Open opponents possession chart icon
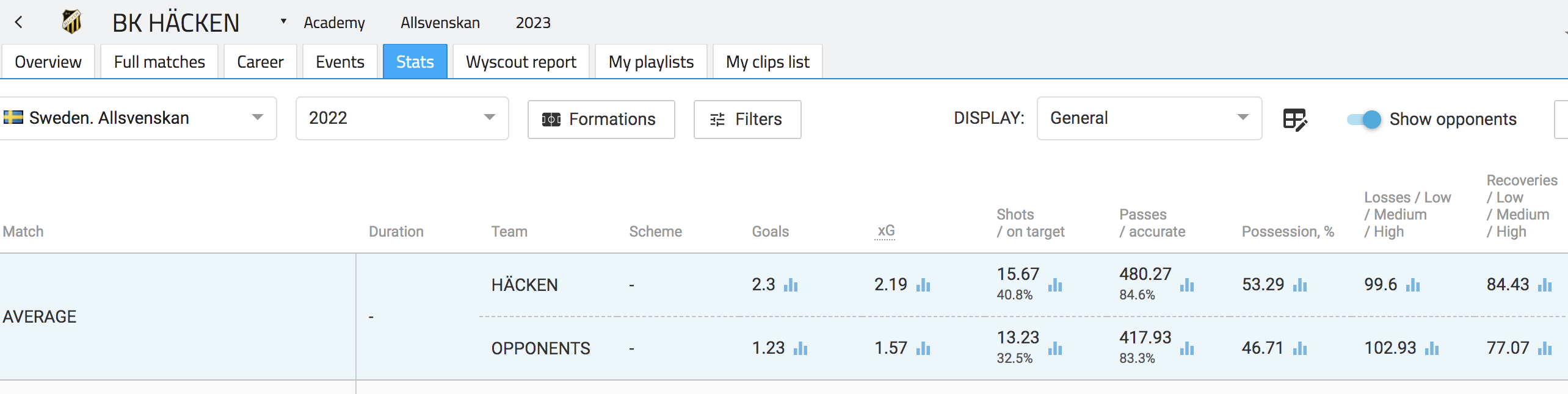 tap(1299, 348)
